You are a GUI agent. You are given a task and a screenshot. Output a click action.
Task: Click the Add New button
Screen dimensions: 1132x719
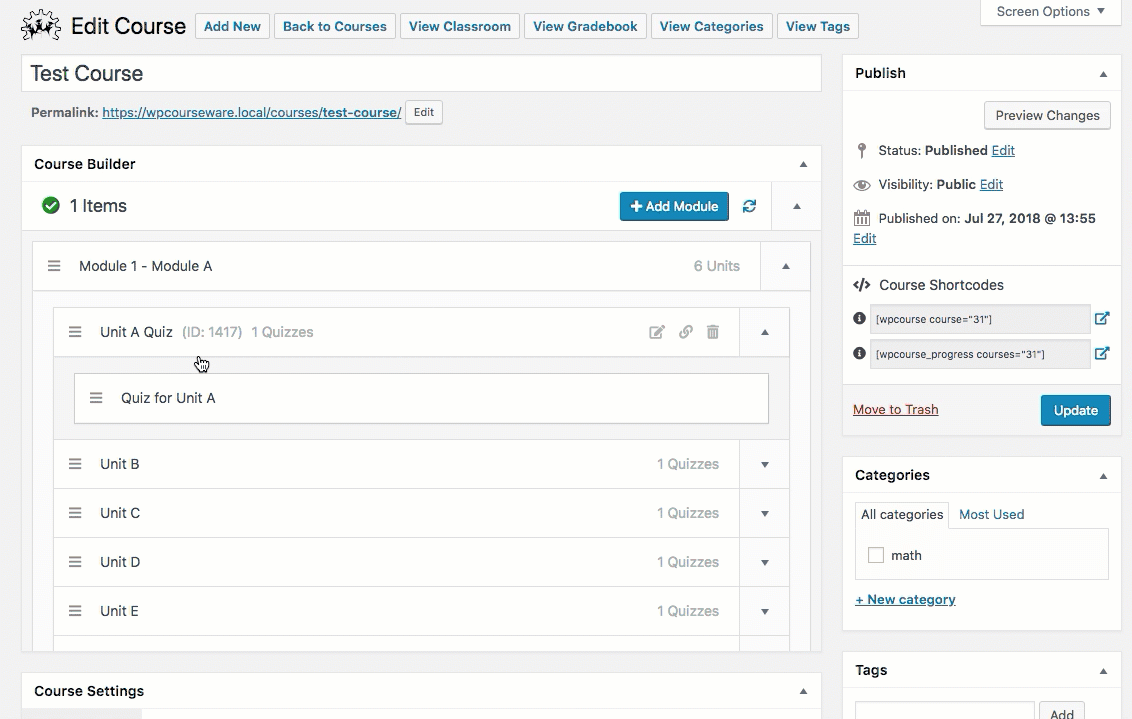[x=232, y=26]
